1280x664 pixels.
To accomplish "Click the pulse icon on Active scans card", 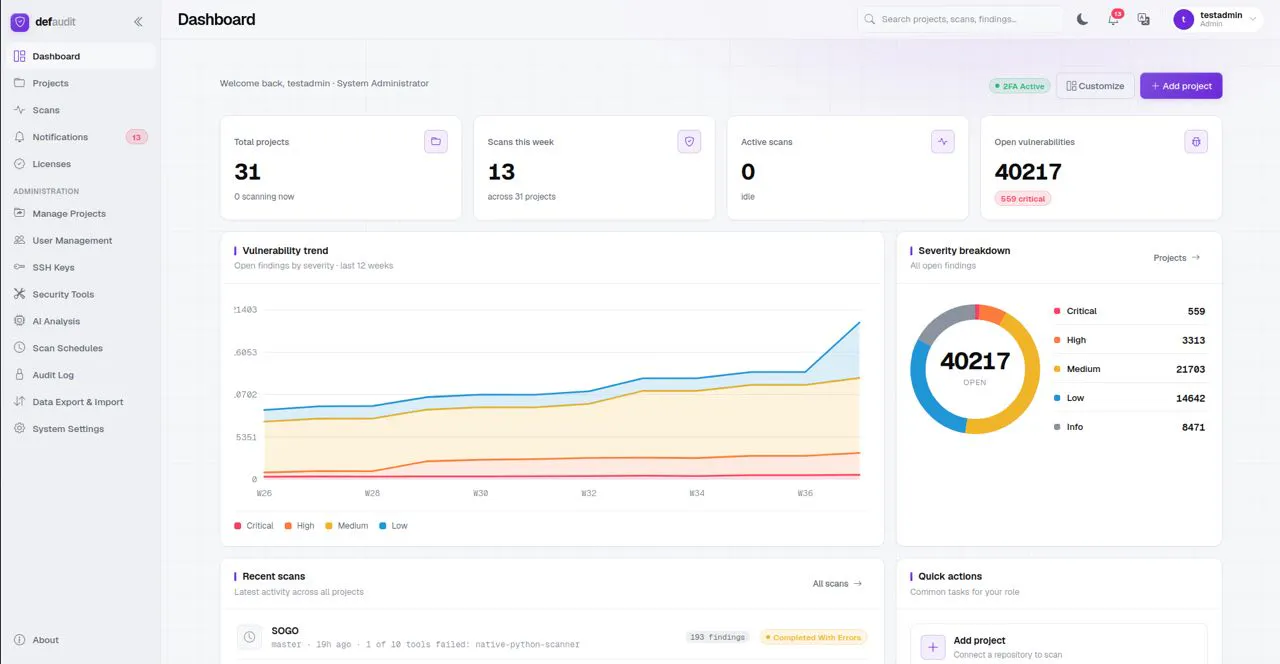I will coord(943,142).
